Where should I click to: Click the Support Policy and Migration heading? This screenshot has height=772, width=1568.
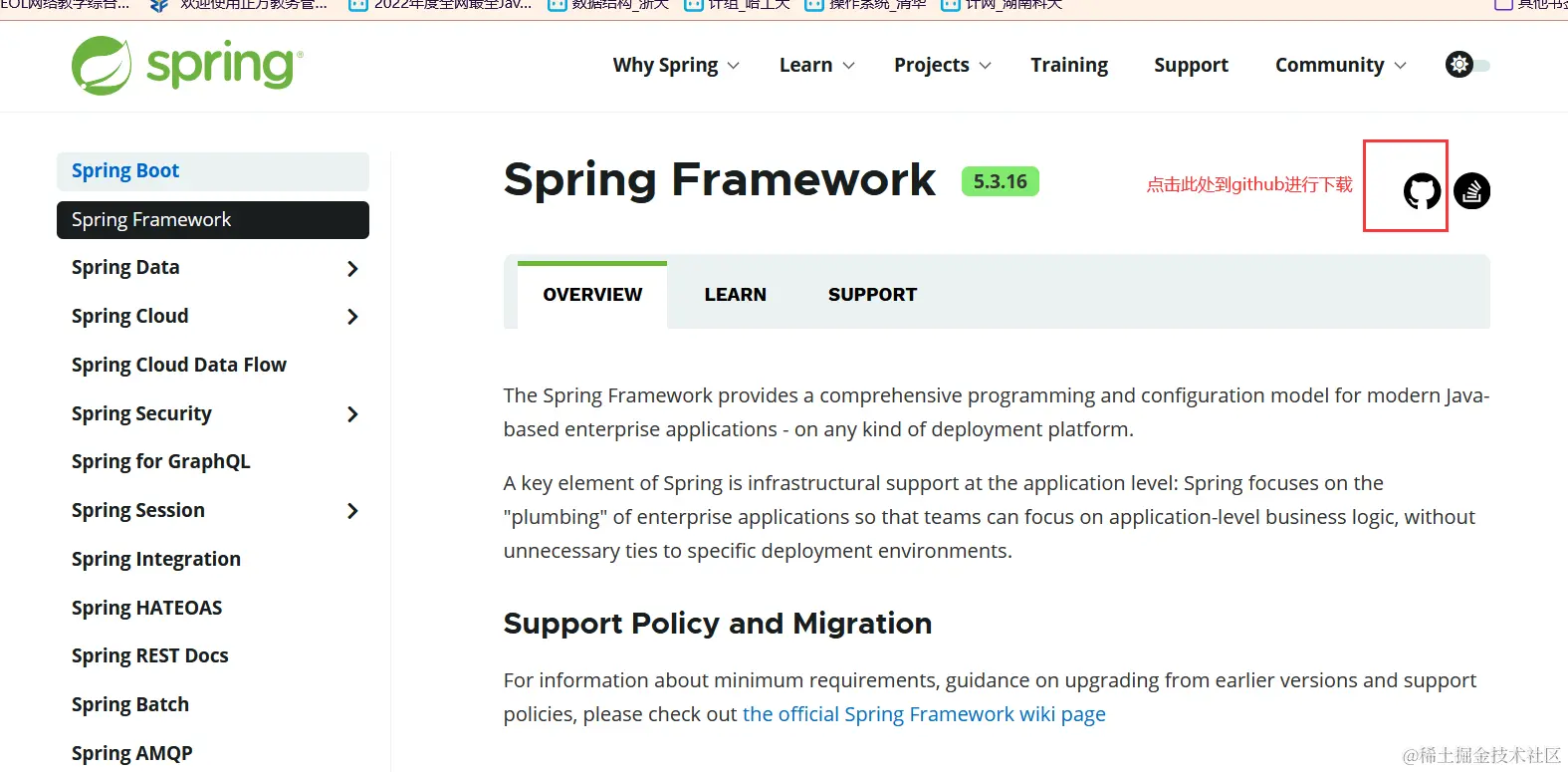(x=718, y=624)
